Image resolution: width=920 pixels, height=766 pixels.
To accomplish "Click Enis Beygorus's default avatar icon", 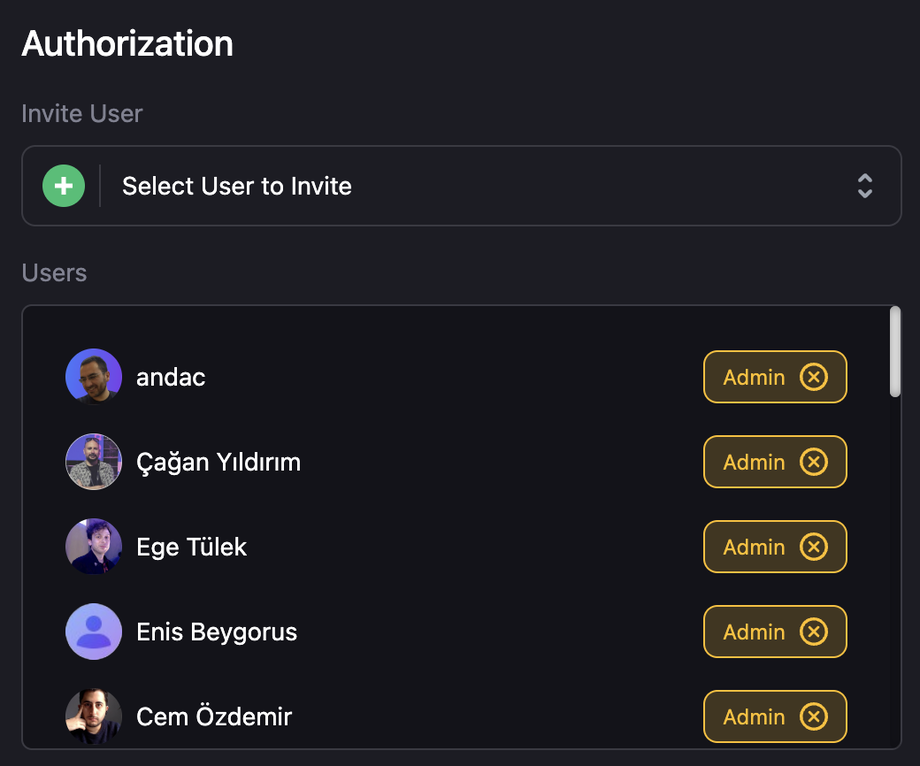I will pyautogui.click(x=94, y=632).
